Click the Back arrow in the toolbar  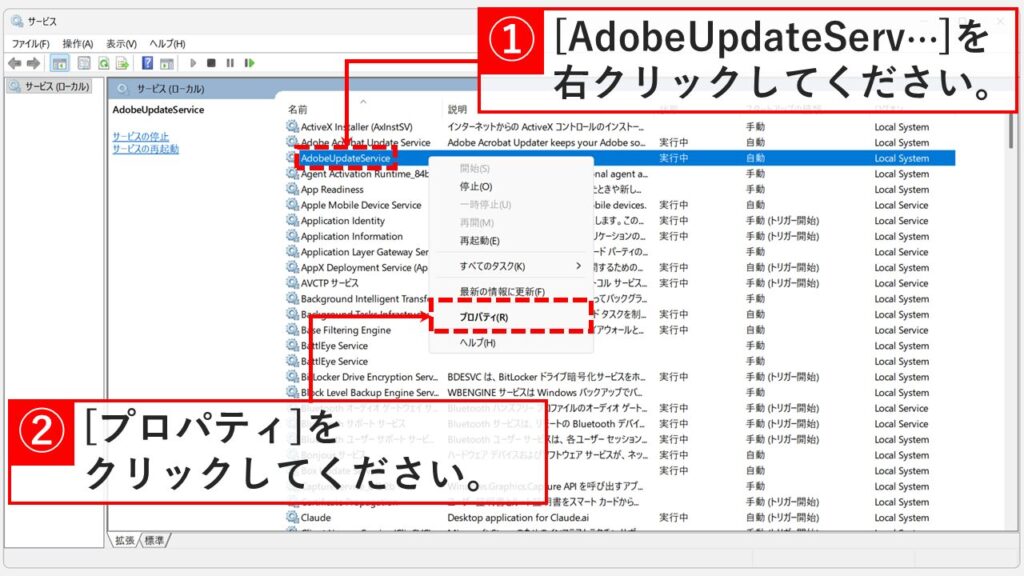click(x=14, y=63)
